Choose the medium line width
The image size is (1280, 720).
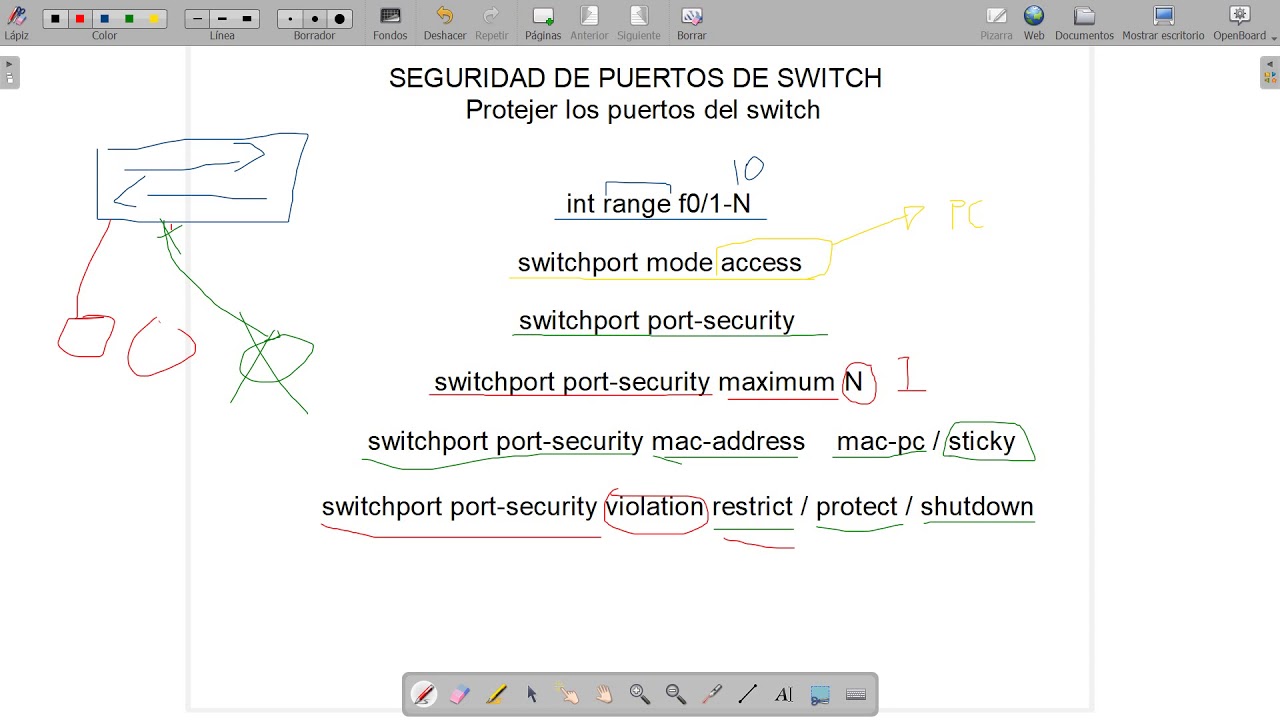(222, 19)
